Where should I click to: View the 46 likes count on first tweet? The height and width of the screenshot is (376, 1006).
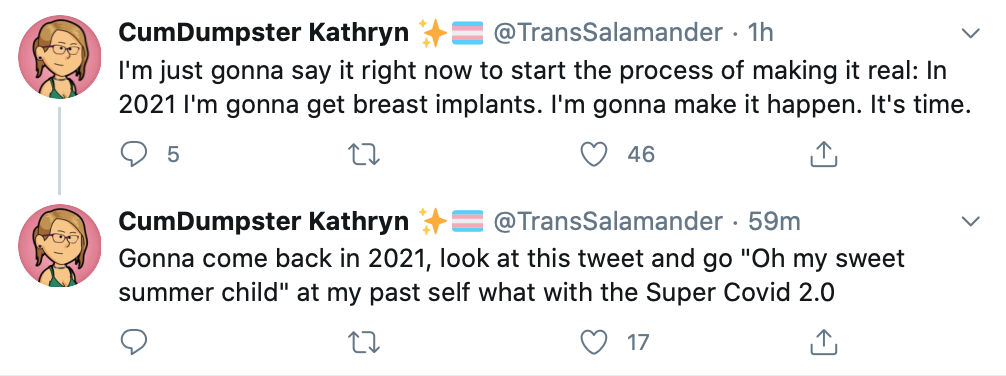point(640,154)
